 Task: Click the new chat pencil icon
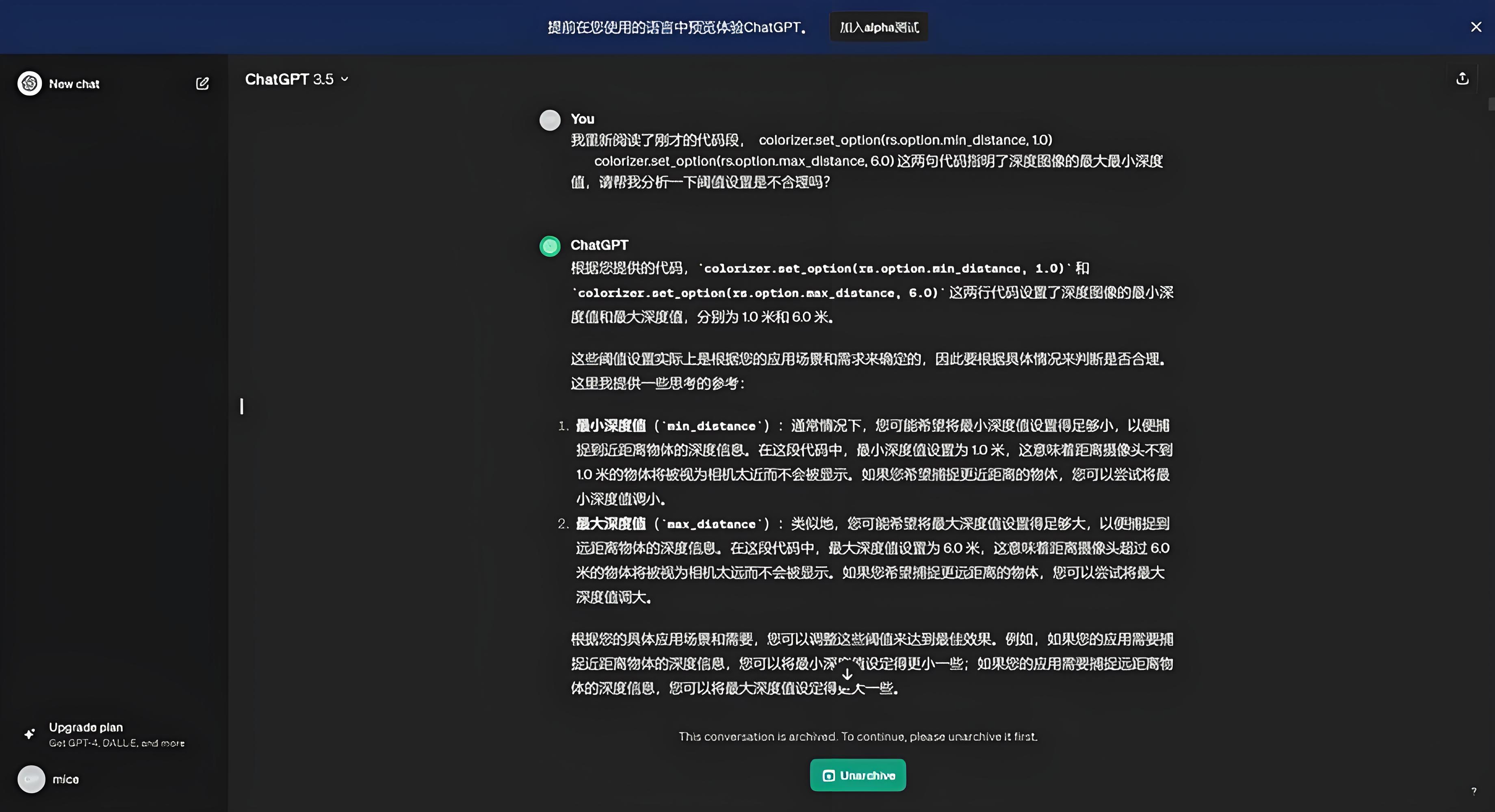click(202, 84)
